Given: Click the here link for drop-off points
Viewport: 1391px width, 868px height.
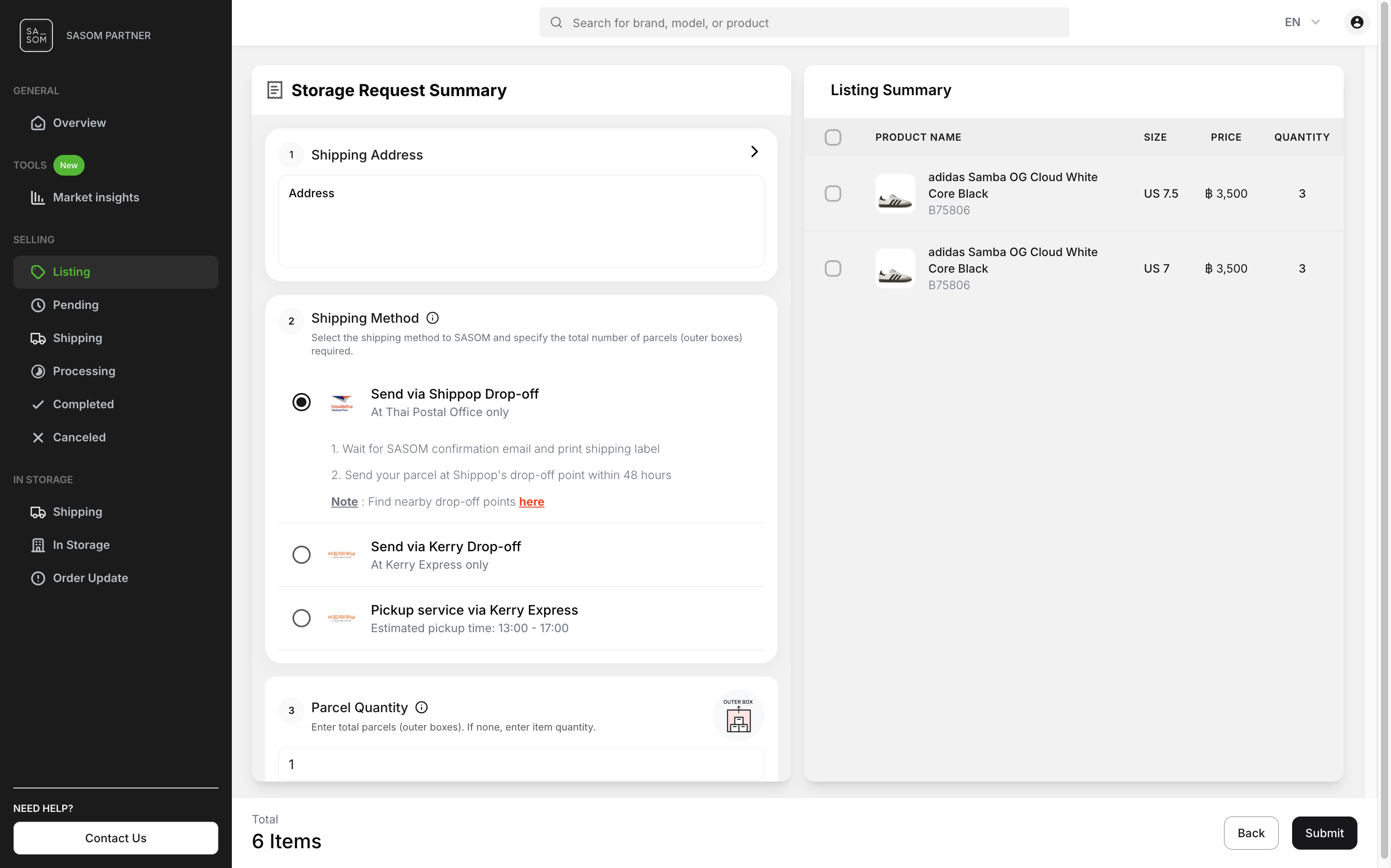Looking at the screenshot, I should 531,501.
